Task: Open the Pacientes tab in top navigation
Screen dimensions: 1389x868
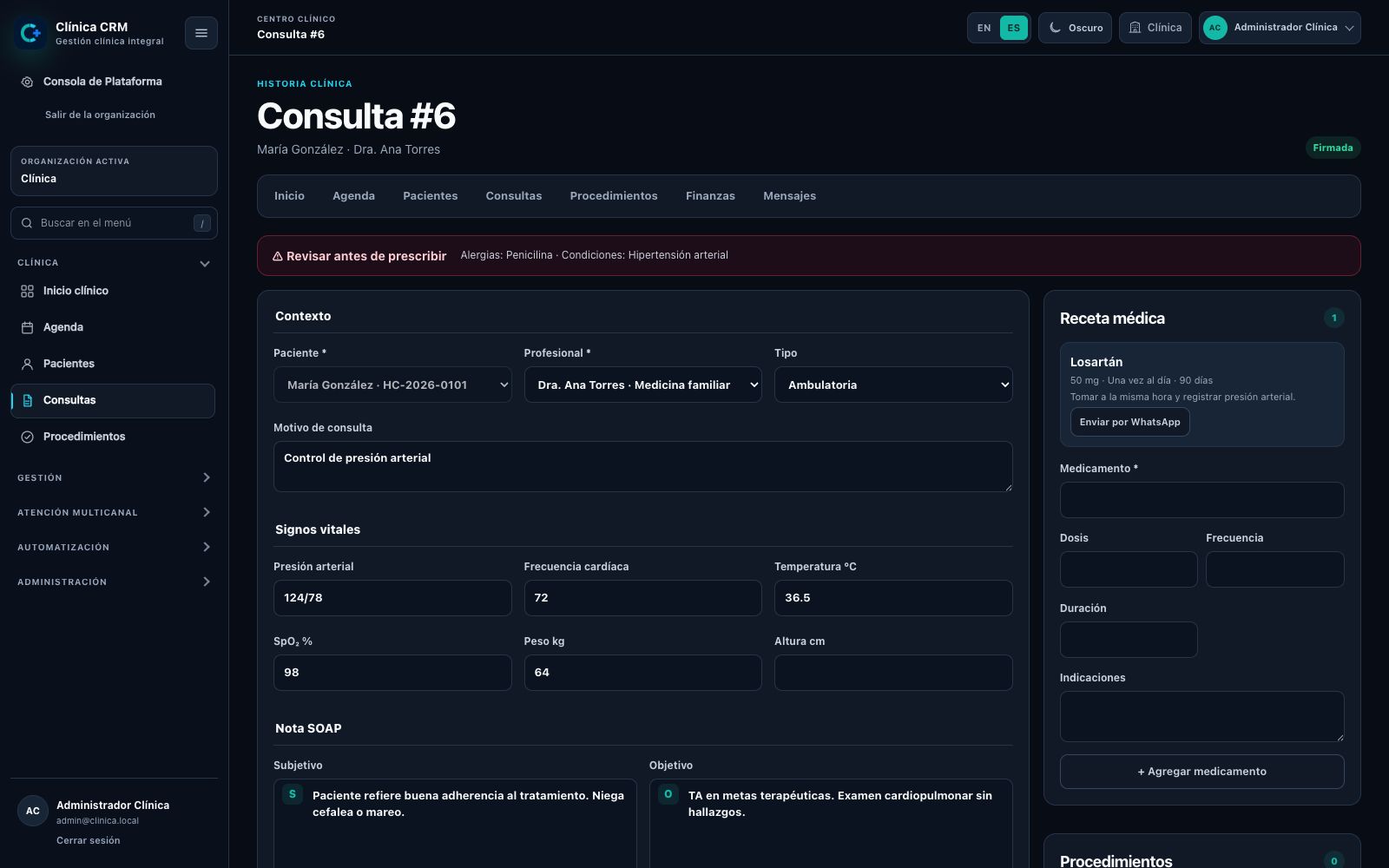Action: coord(430,196)
